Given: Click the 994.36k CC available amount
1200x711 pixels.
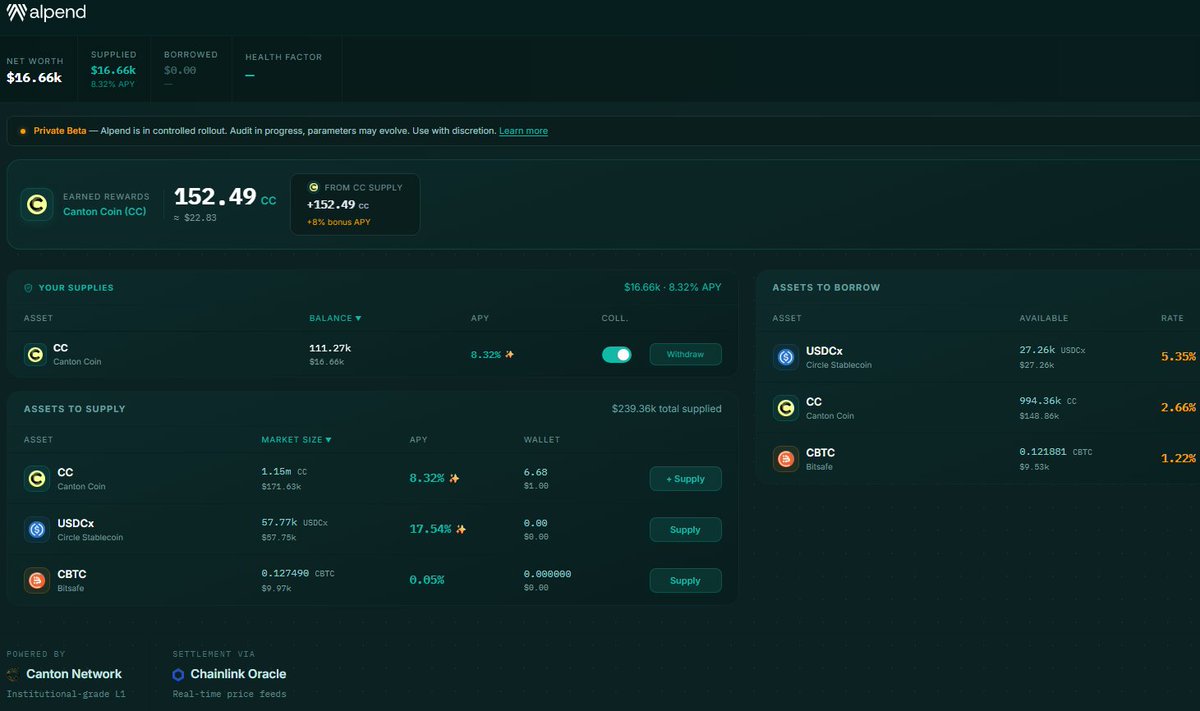Looking at the screenshot, I should (1049, 401).
